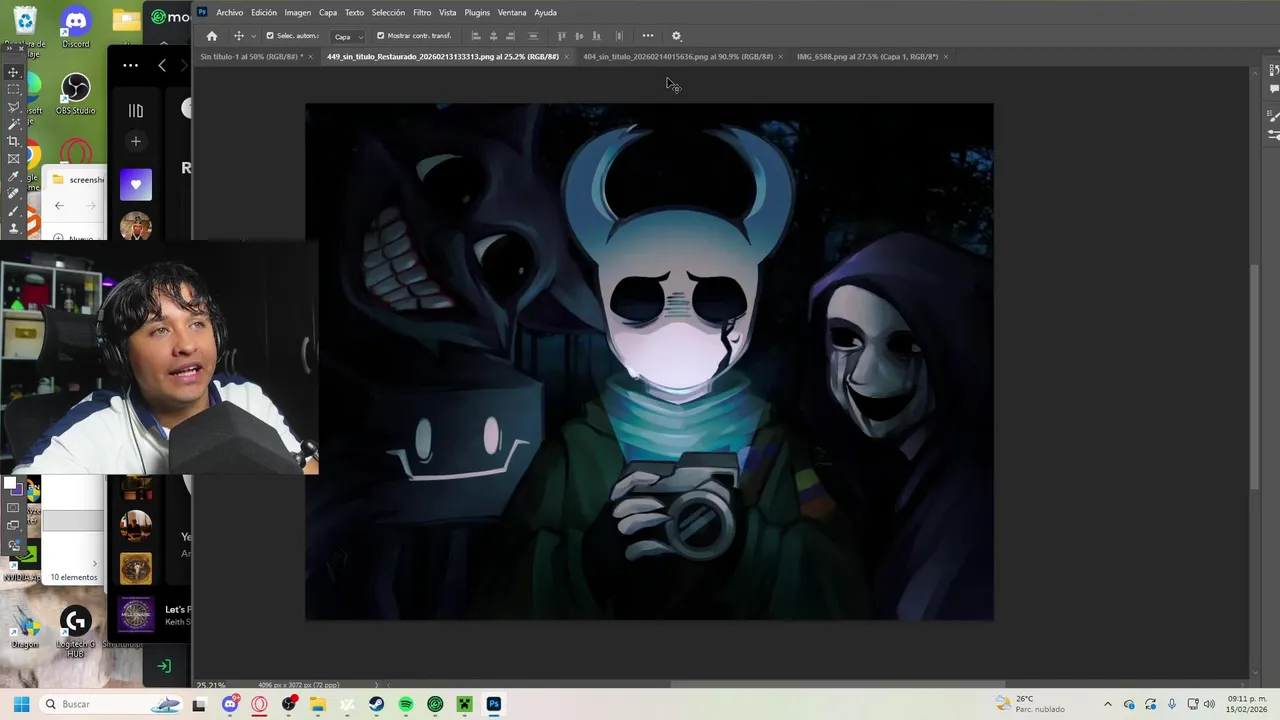The height and width of the screenshot is (720, 1280).
Task: Select the Spot Healing Brush tool
Action: (13, 193)
